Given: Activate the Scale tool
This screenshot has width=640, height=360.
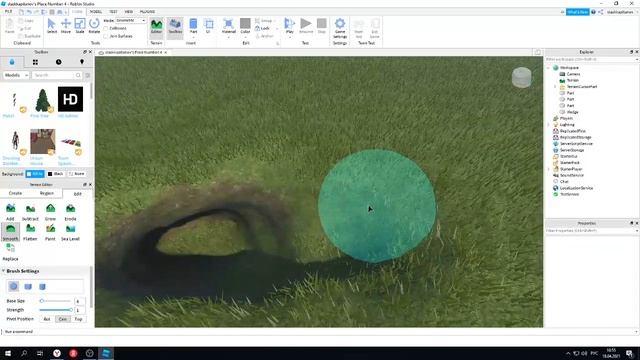Looking at the screenshot, I should click(80, 26).
